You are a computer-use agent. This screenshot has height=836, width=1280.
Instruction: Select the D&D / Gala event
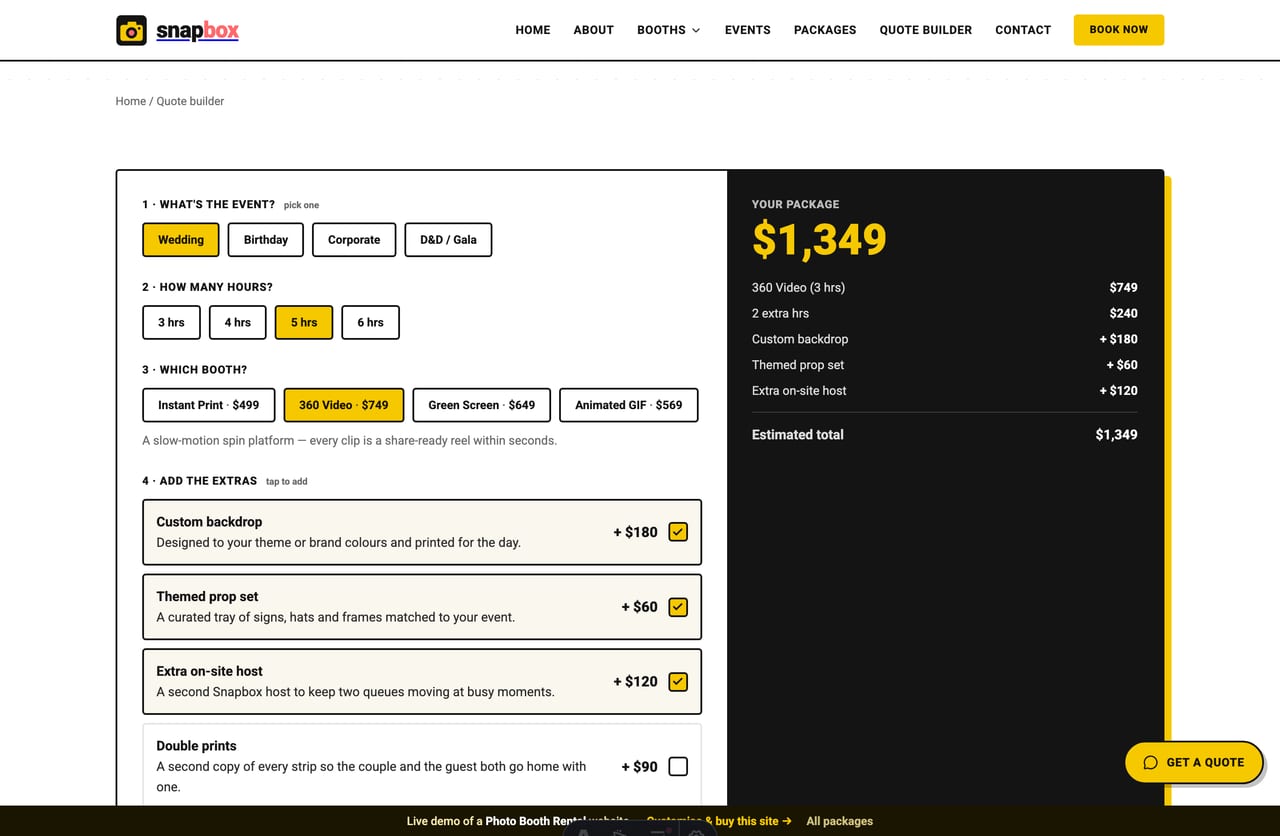[448, 240]
